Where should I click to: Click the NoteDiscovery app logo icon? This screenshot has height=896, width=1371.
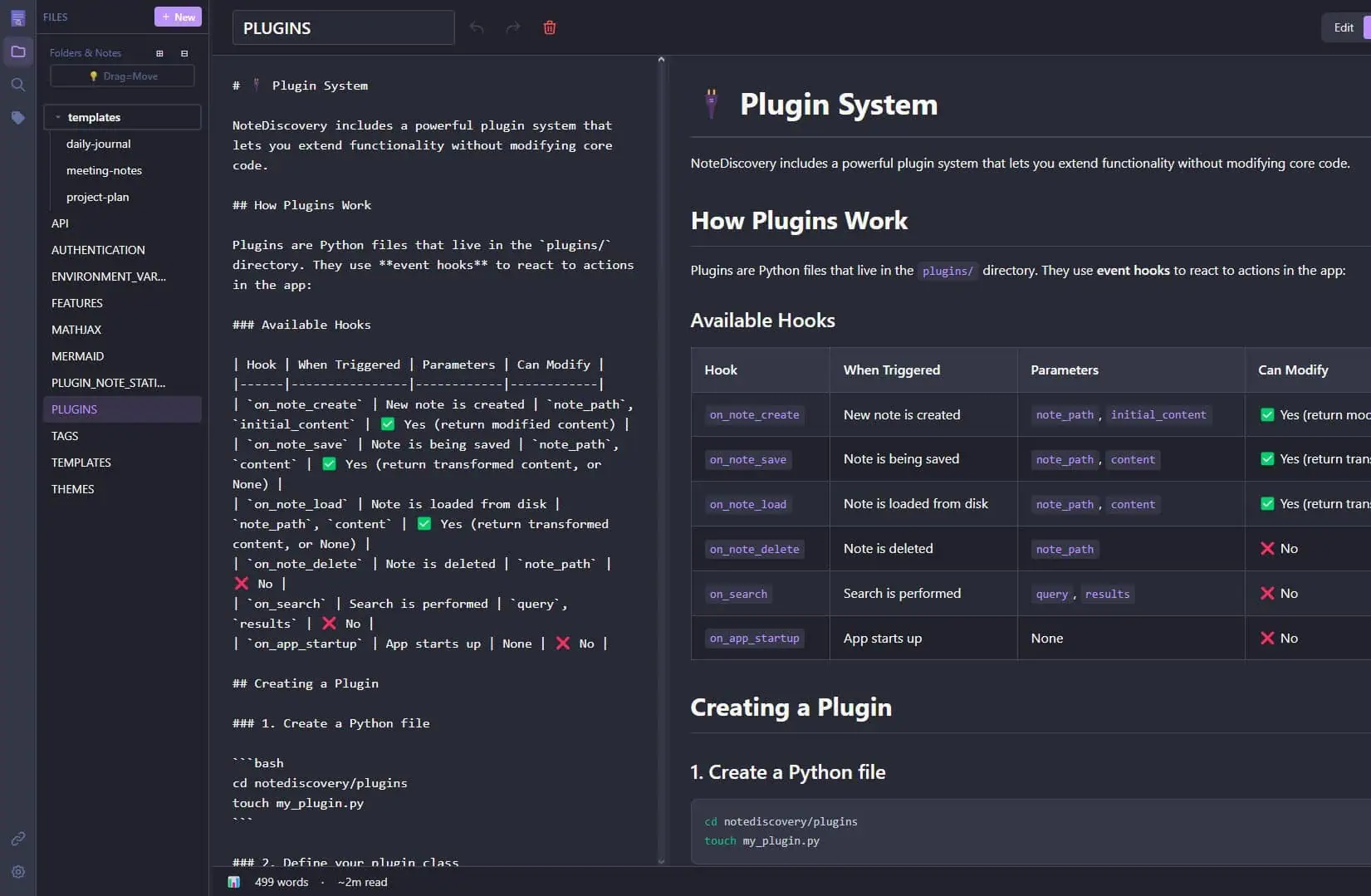(x=17, y=17)
